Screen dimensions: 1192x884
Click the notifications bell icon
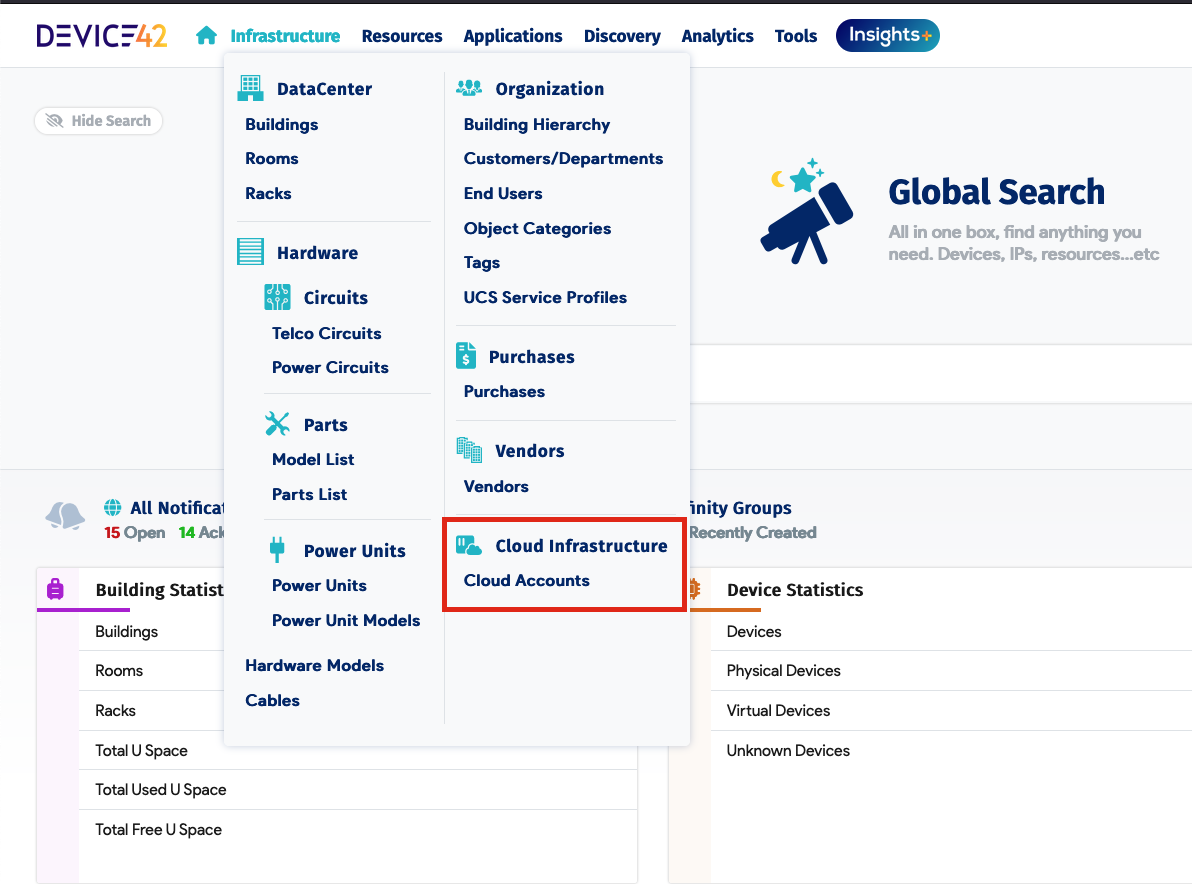click(x=65, y=515)
